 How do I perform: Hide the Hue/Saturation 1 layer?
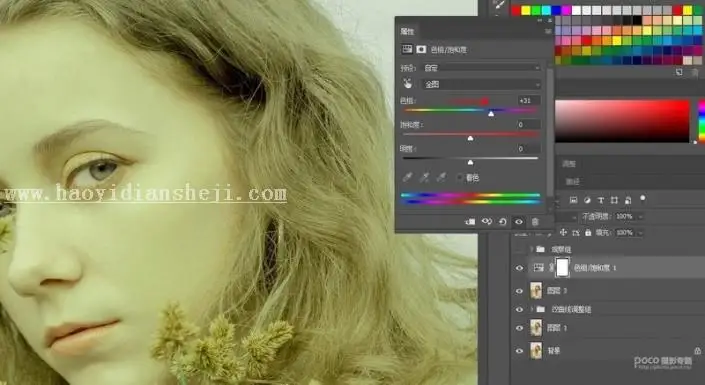(x=519, y=268)
